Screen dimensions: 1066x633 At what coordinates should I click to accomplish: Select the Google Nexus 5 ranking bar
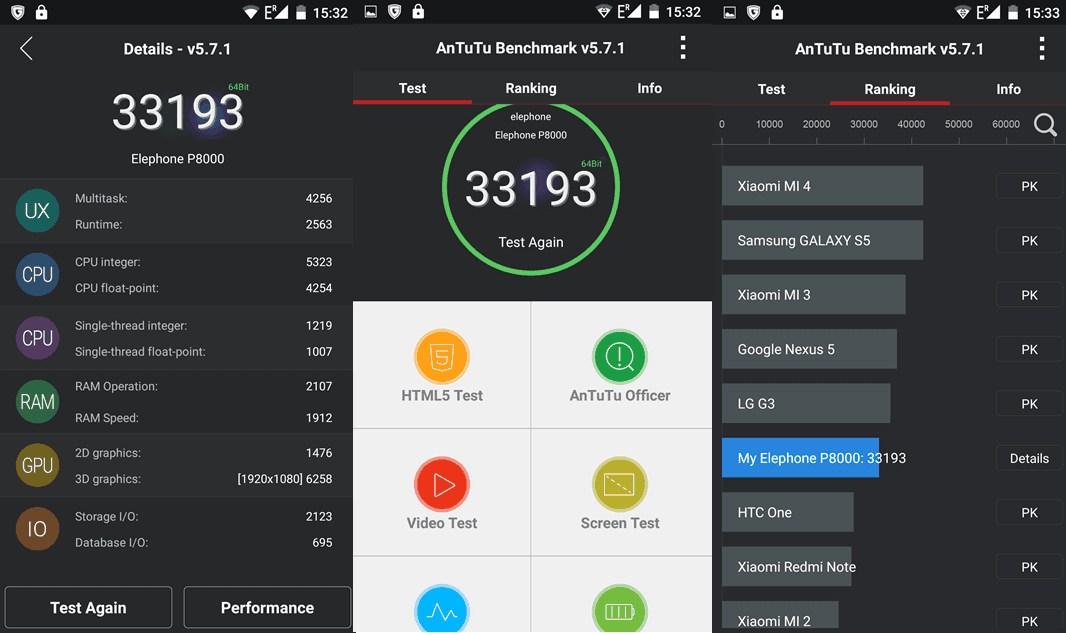(x=809, y=349)
